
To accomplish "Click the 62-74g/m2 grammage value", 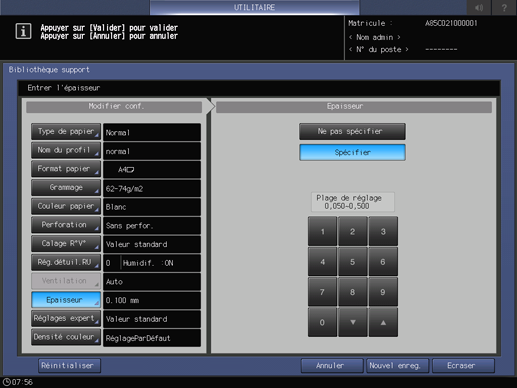I will coord(152,188).
